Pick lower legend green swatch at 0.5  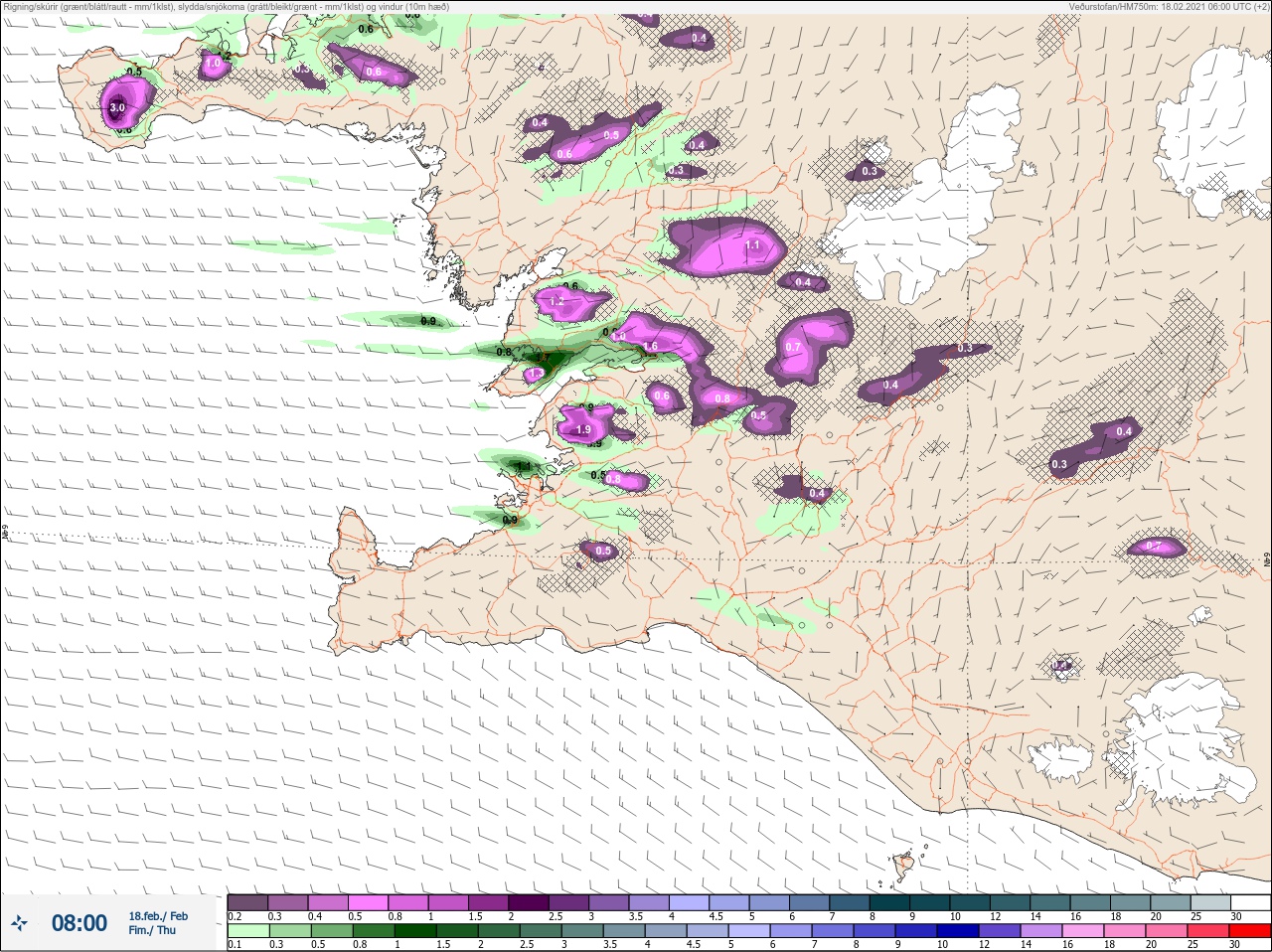(x=333, y=931)
